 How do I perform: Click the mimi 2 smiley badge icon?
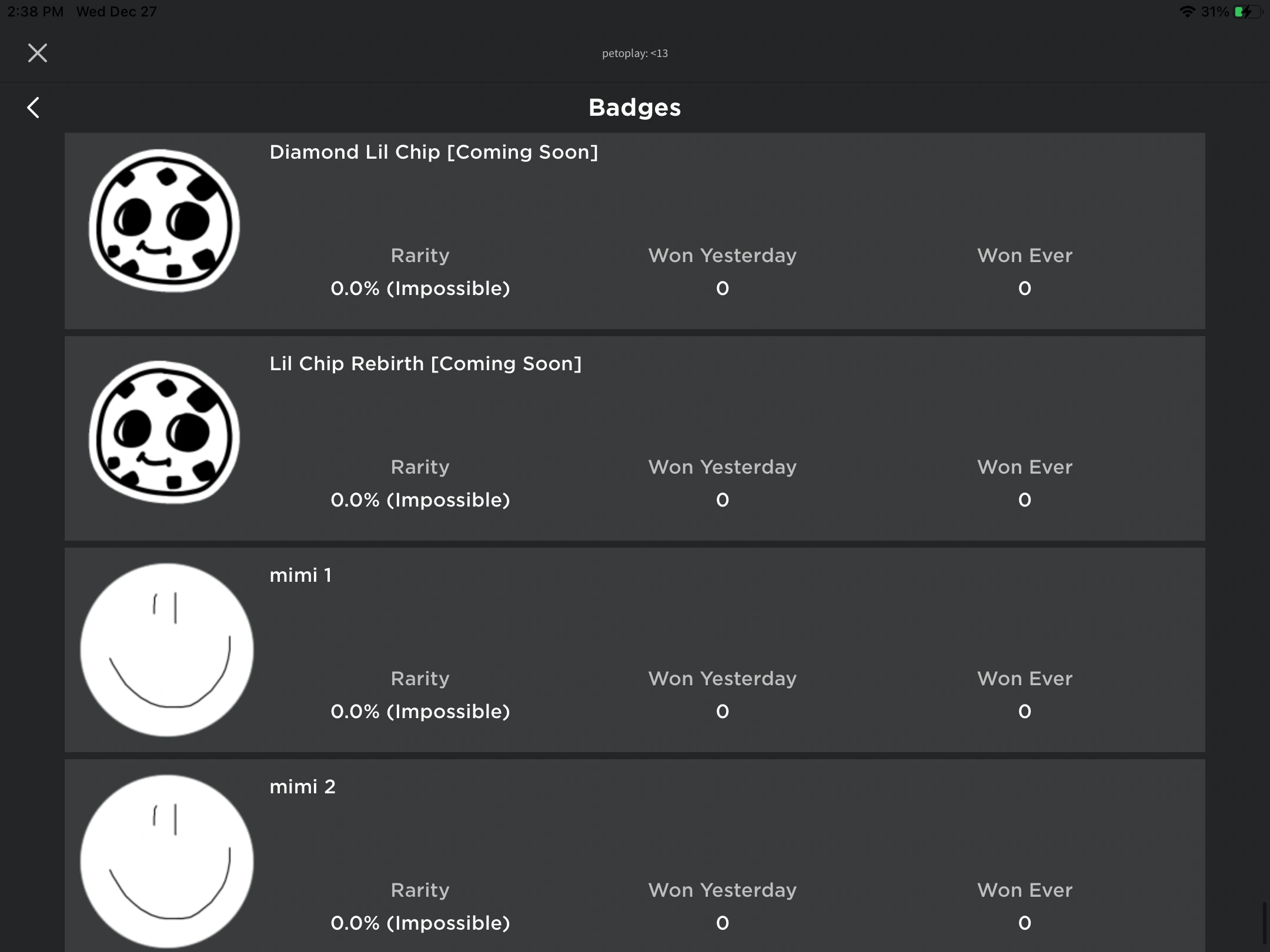click(169, 860)
